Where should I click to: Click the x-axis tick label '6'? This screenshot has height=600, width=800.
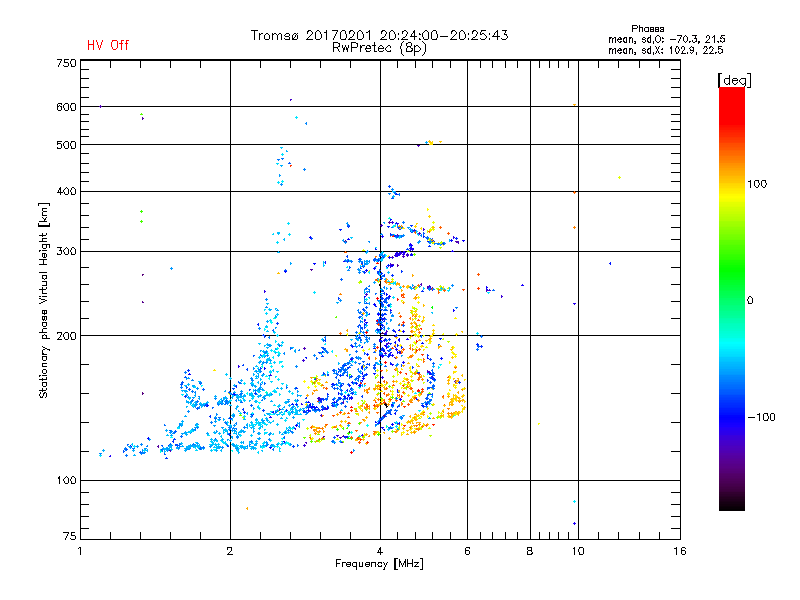(467, 551)
